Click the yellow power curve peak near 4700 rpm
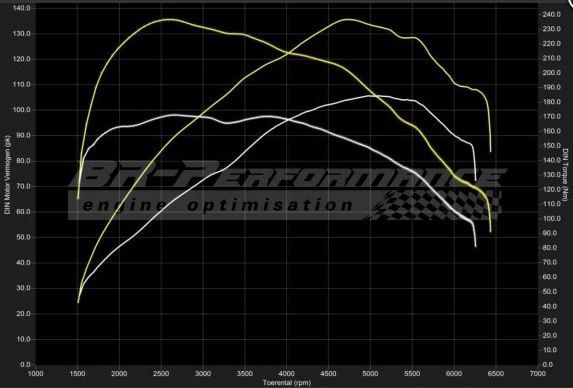Image resolution: width=573 pixels, height=388 pixels. [x=347, y=19]
